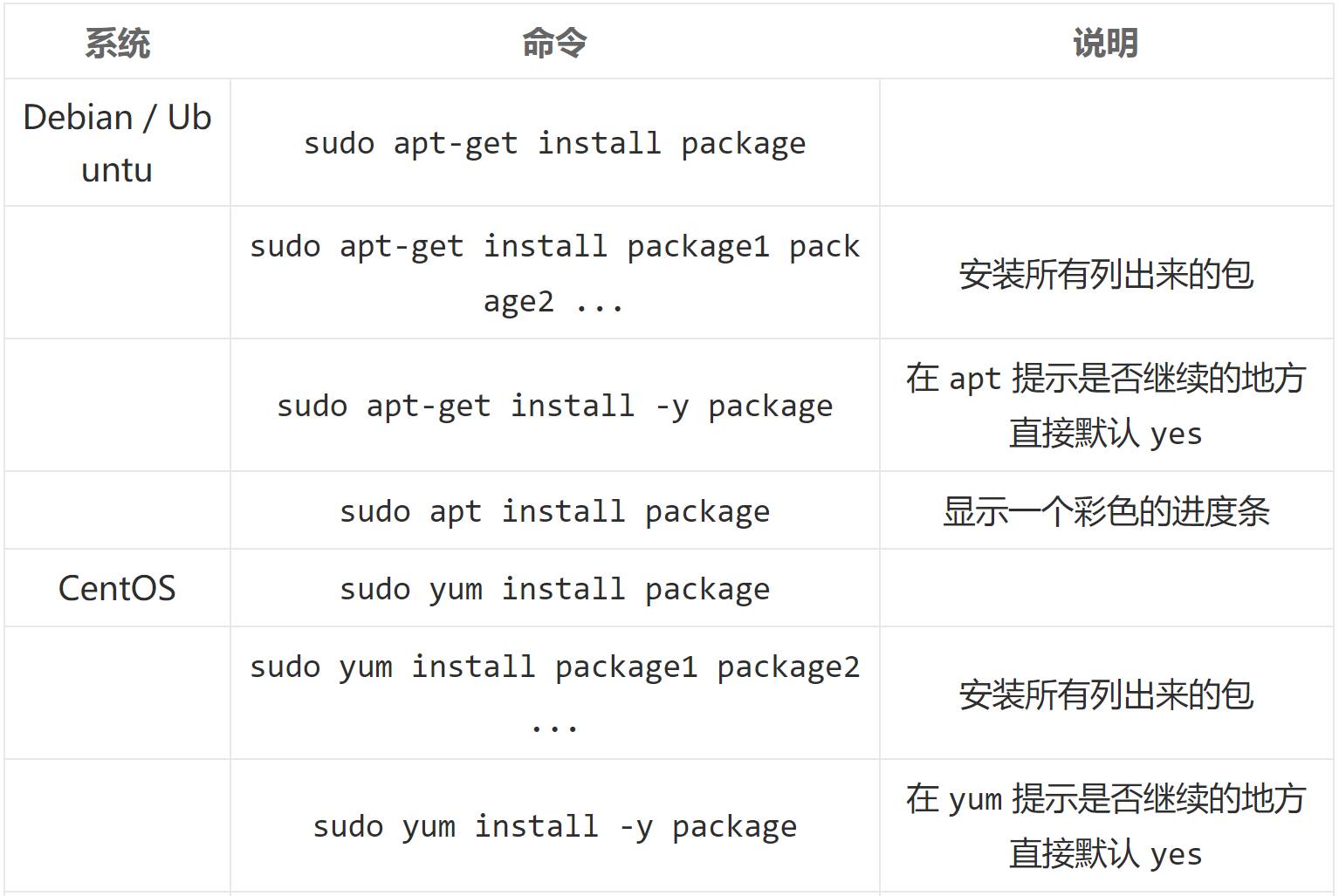Click 安装所有列出来的包 description in the yum row
This screenshot has width=1339, height=896.
[x=1106, y=694]
